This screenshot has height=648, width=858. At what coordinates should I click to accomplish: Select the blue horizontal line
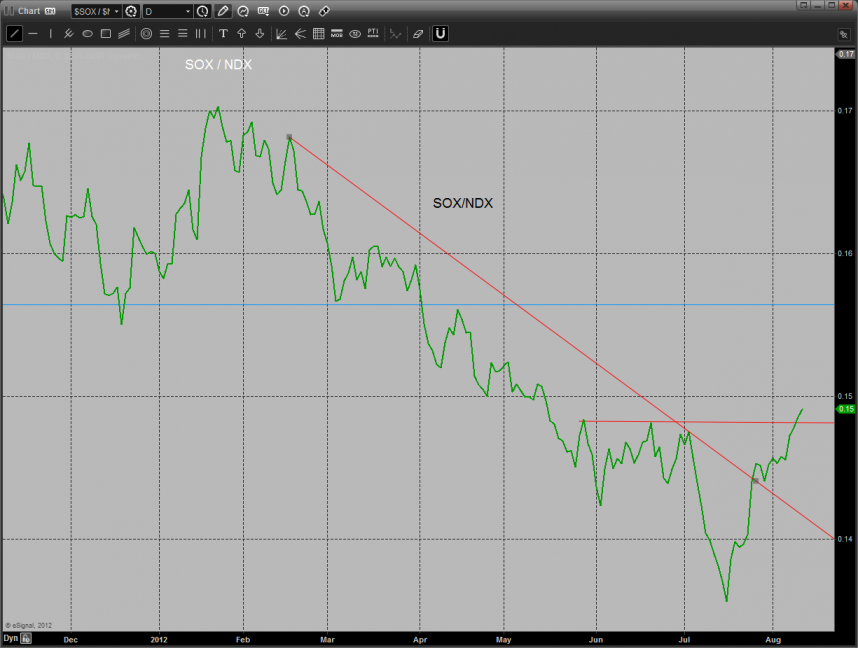tap(419, 304)
